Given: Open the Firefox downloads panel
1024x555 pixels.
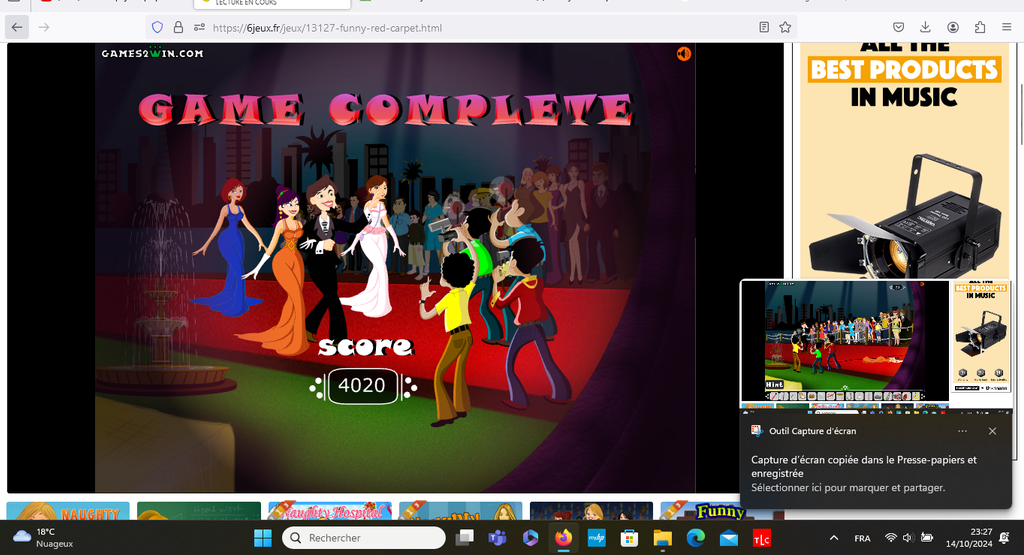Looking at the screenshot, I should (x=926, y=27).
